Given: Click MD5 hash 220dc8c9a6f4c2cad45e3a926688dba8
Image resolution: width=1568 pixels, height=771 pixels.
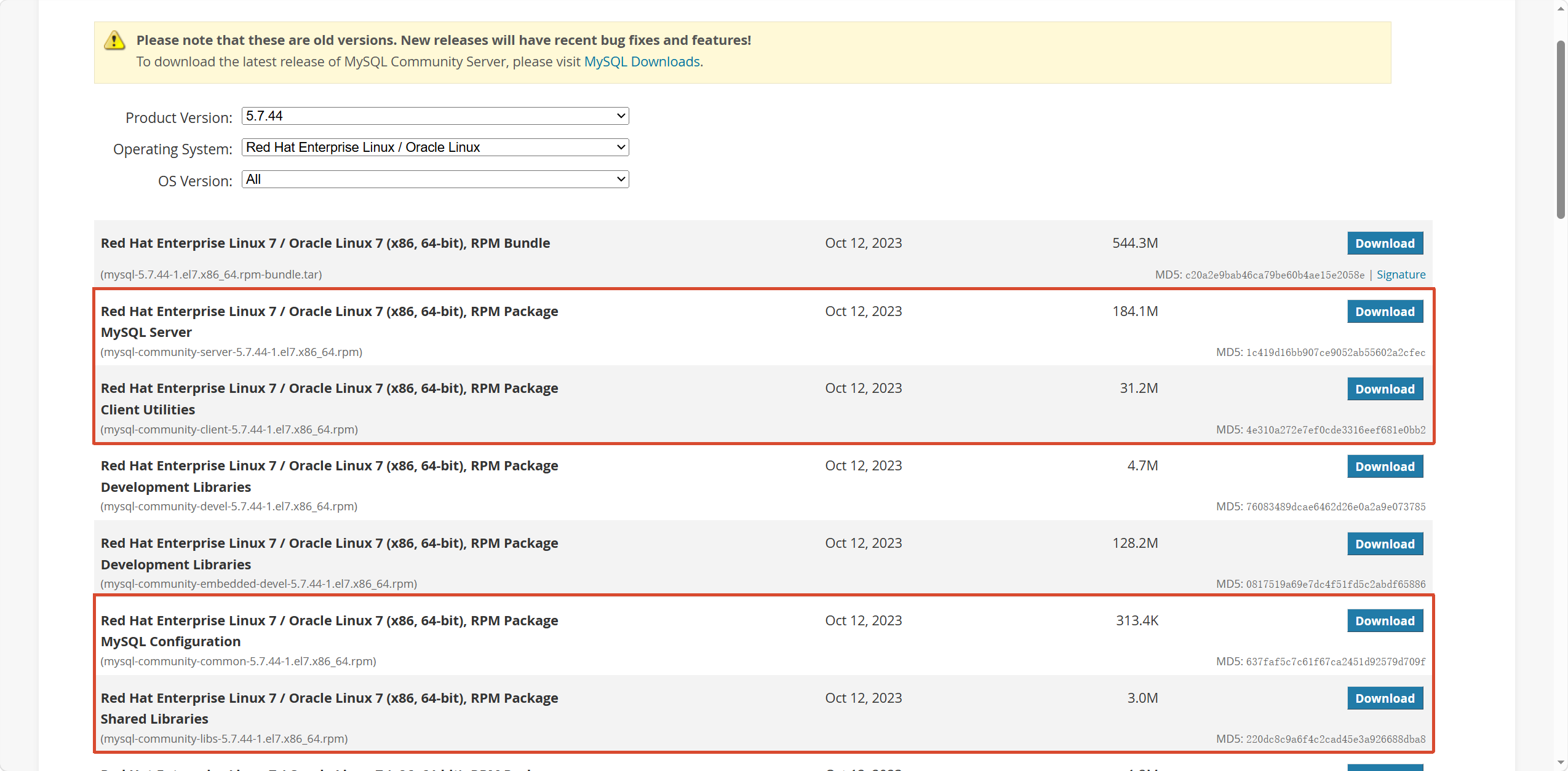Looking at the screenshot, I should click(x=1335, y=740).
